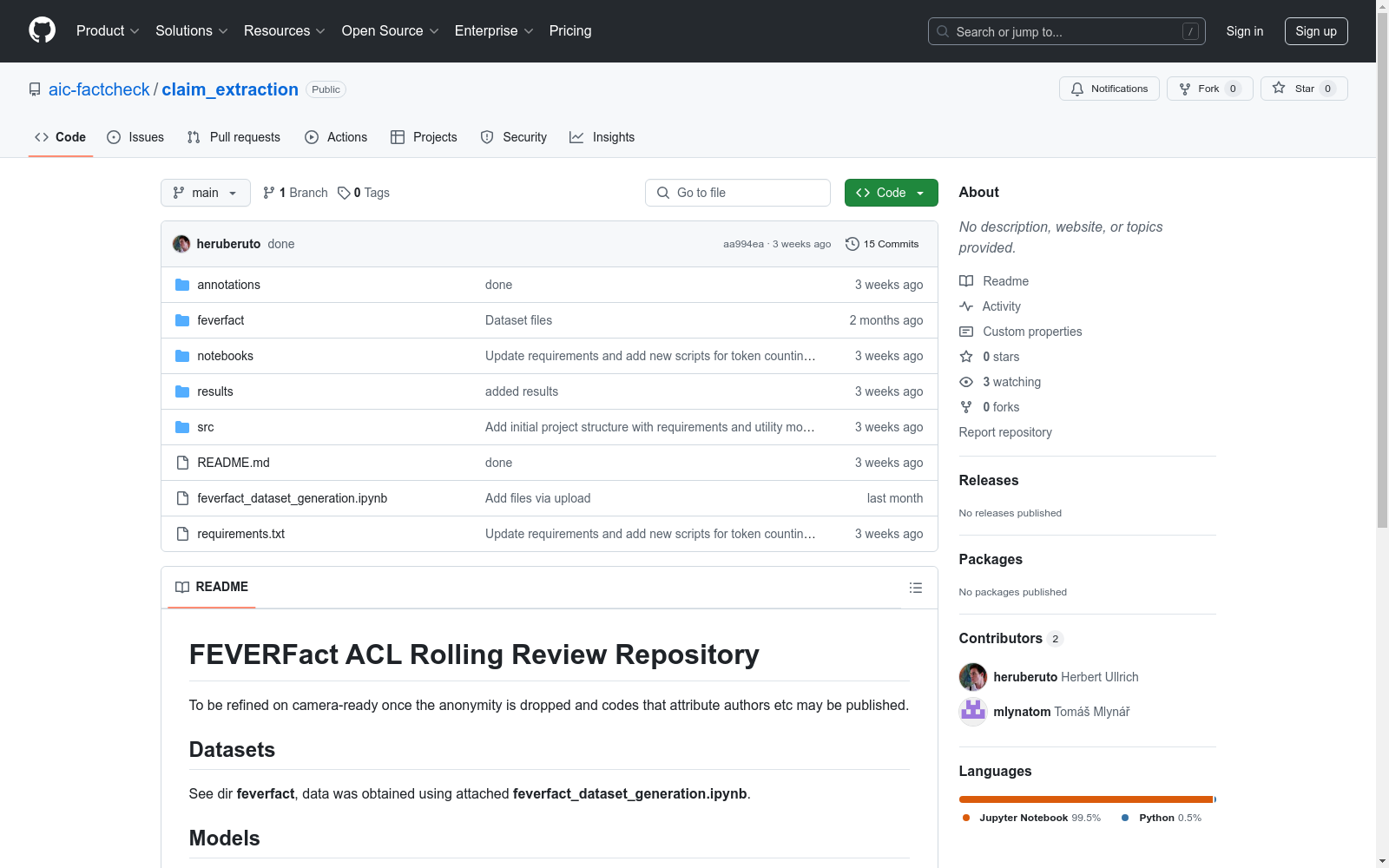Click the requirements.txt file icon
This screenshot has width=1389, height=868.
pos(182,534)
